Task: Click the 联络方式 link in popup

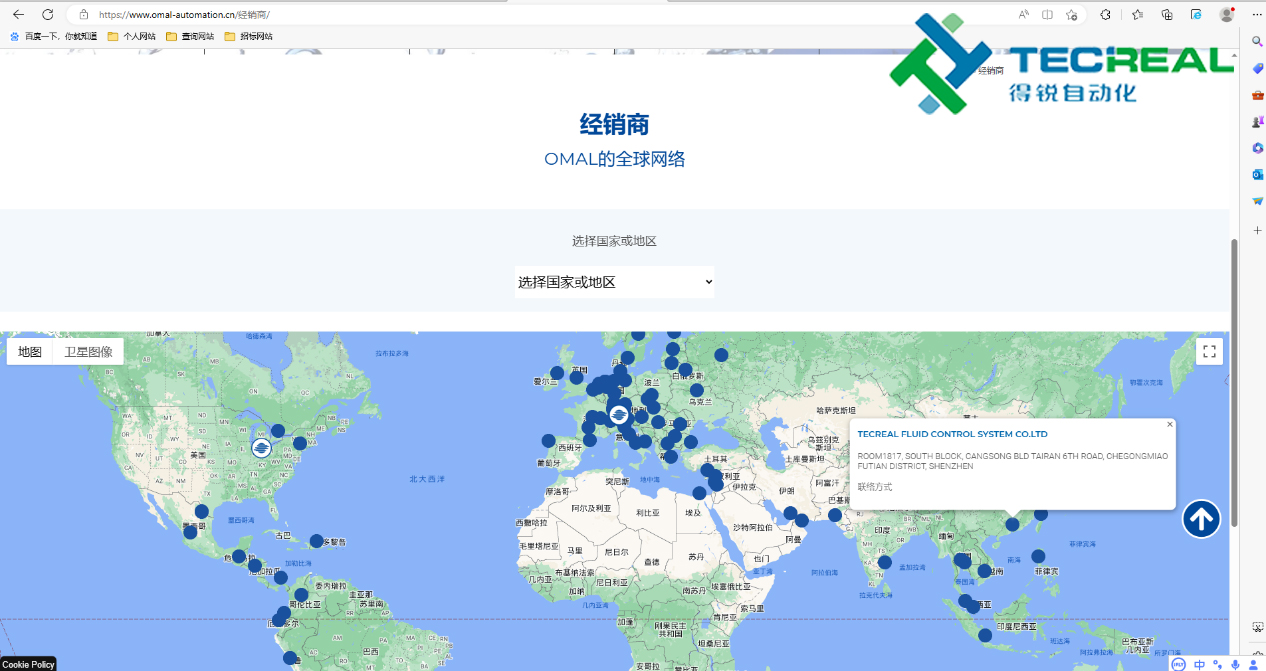Action: tap(874, 487)
